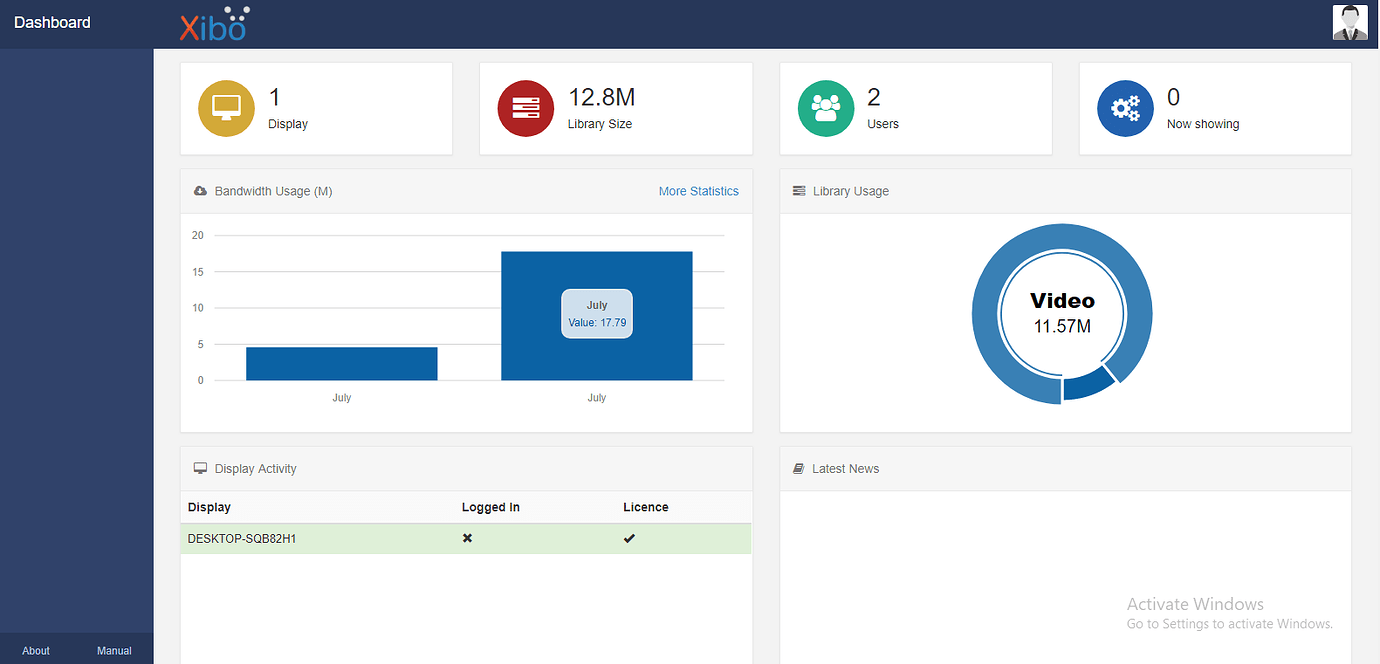Open the About link in sidebar

click(36, 651)
